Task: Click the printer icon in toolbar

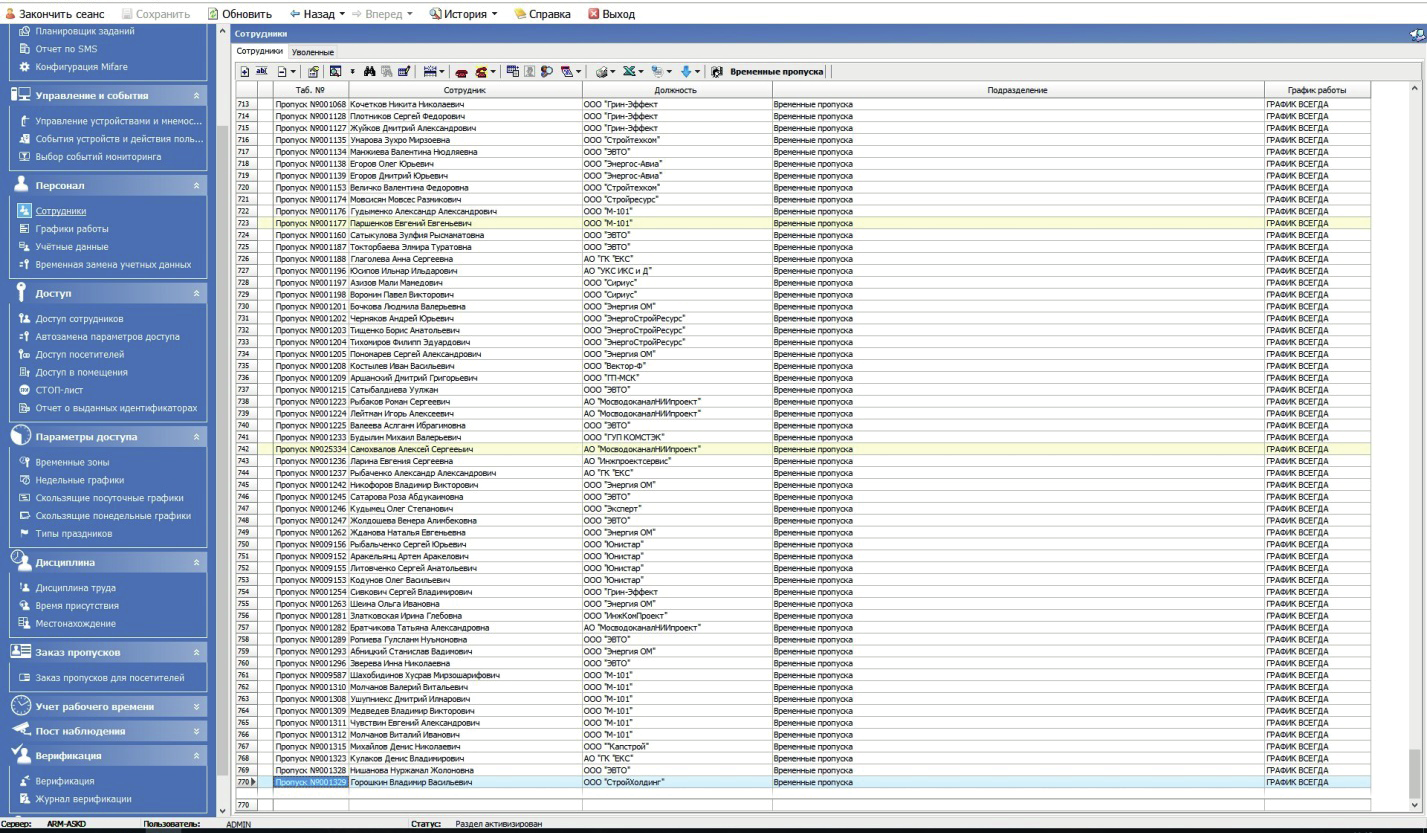Action: [602, 72]
